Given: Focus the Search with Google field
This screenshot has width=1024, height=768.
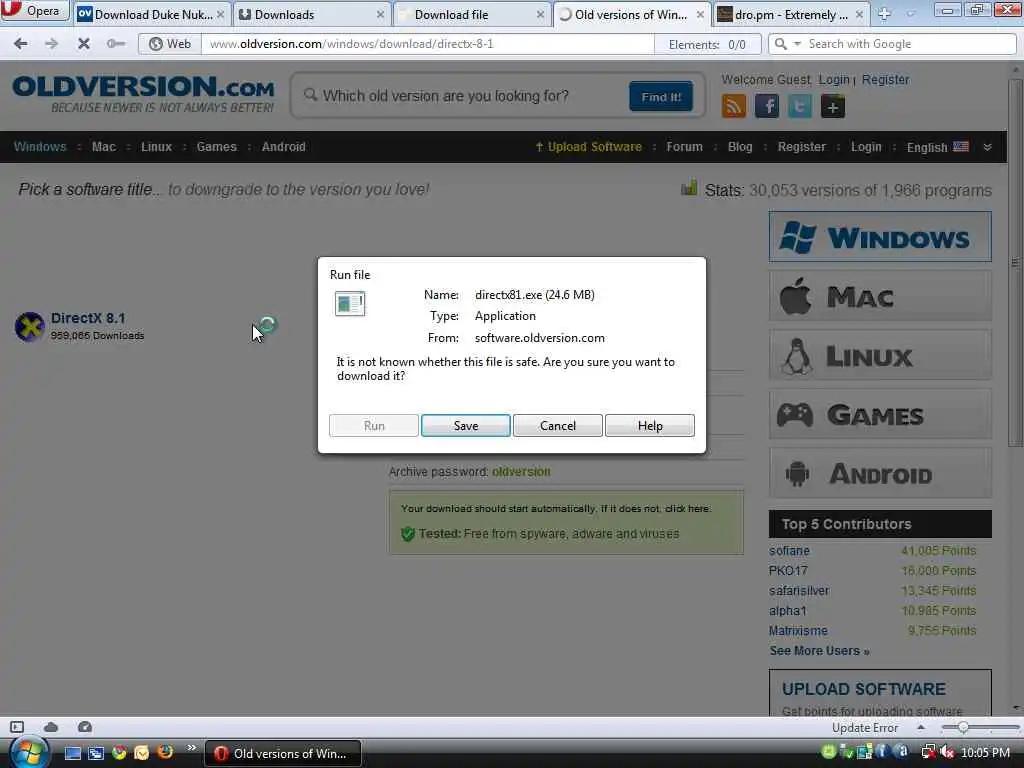Looking at the screenshot, I should click(x=908, y=44).
